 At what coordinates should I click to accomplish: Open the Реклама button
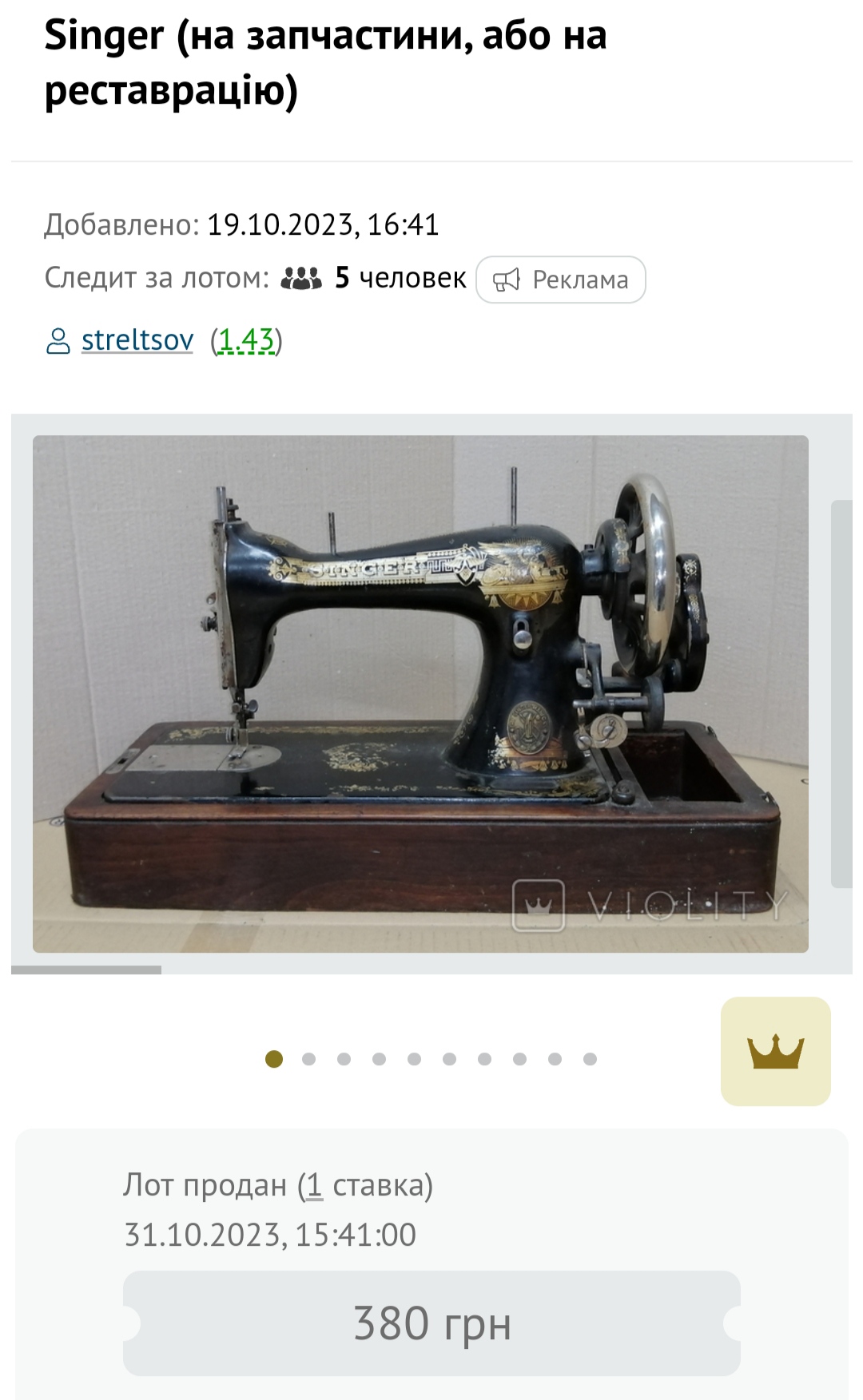(x=561, y=280)
